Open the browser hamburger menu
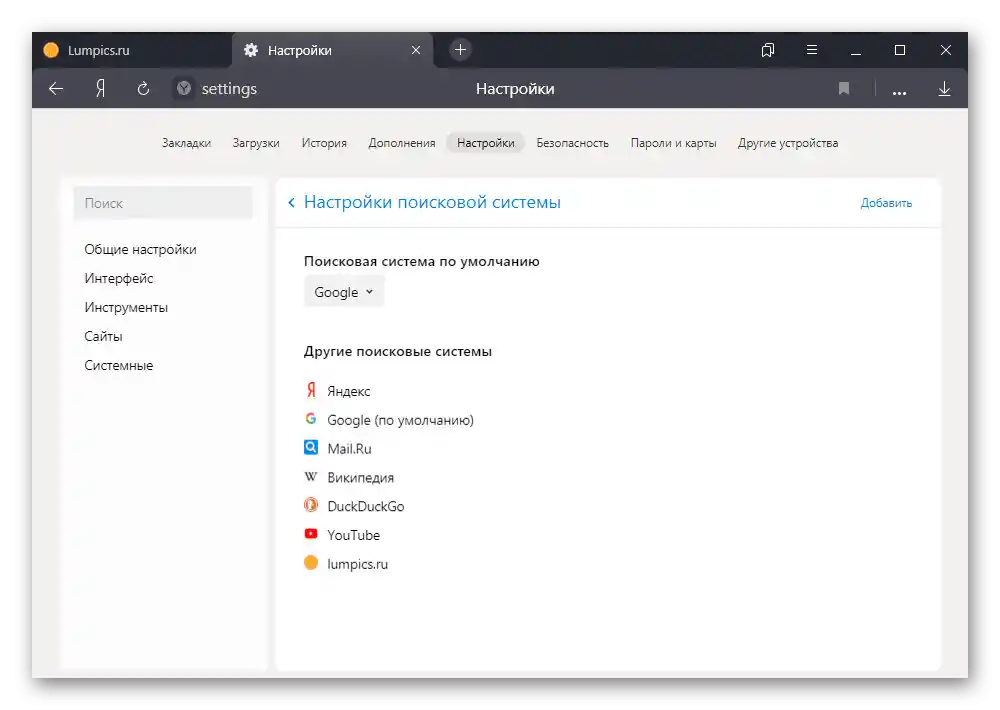 pos(812,50)
